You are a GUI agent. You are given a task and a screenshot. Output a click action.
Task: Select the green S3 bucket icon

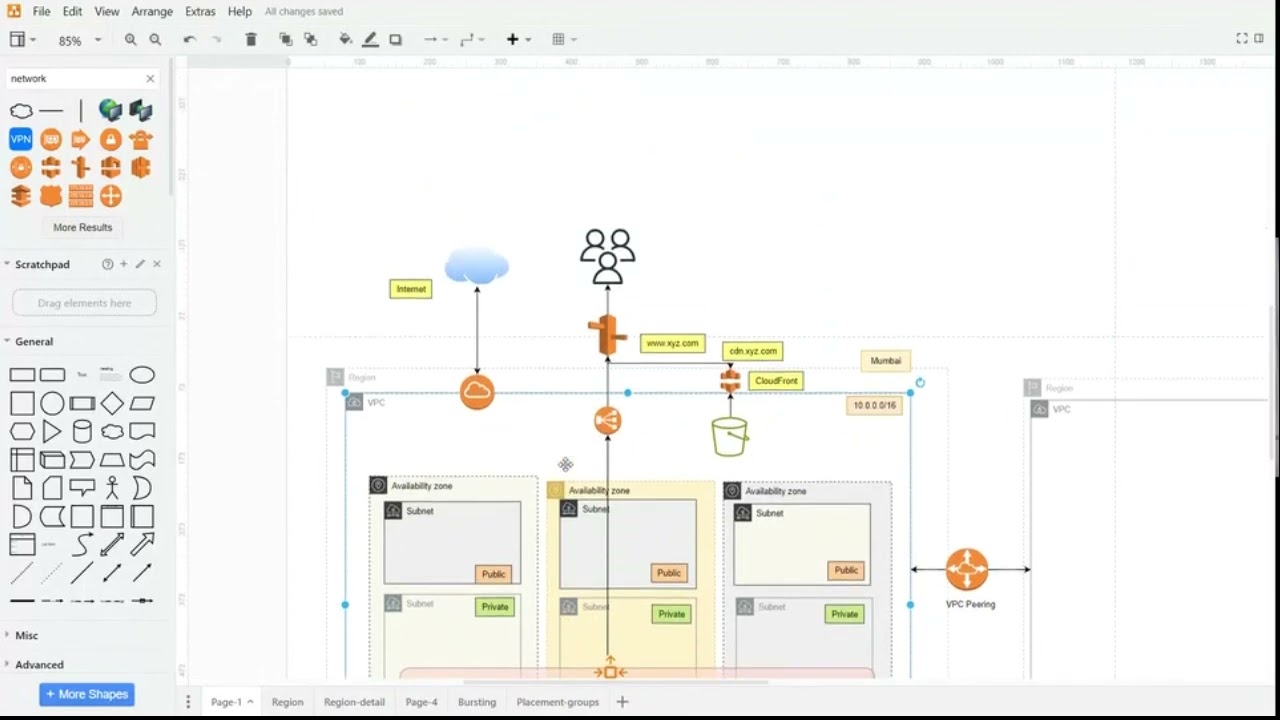[x=730, y=436]
